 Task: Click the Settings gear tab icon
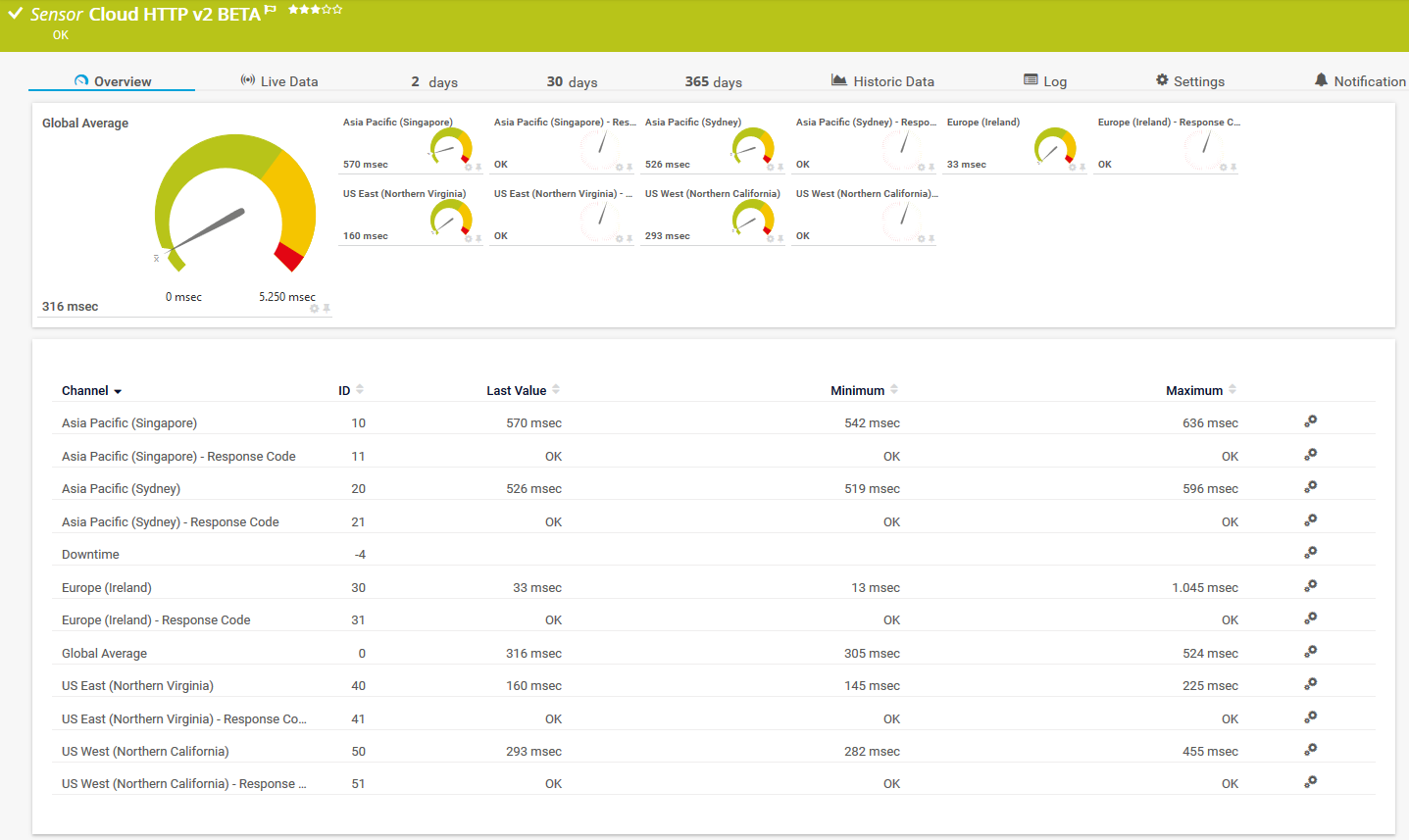(x=1163, y=80)
